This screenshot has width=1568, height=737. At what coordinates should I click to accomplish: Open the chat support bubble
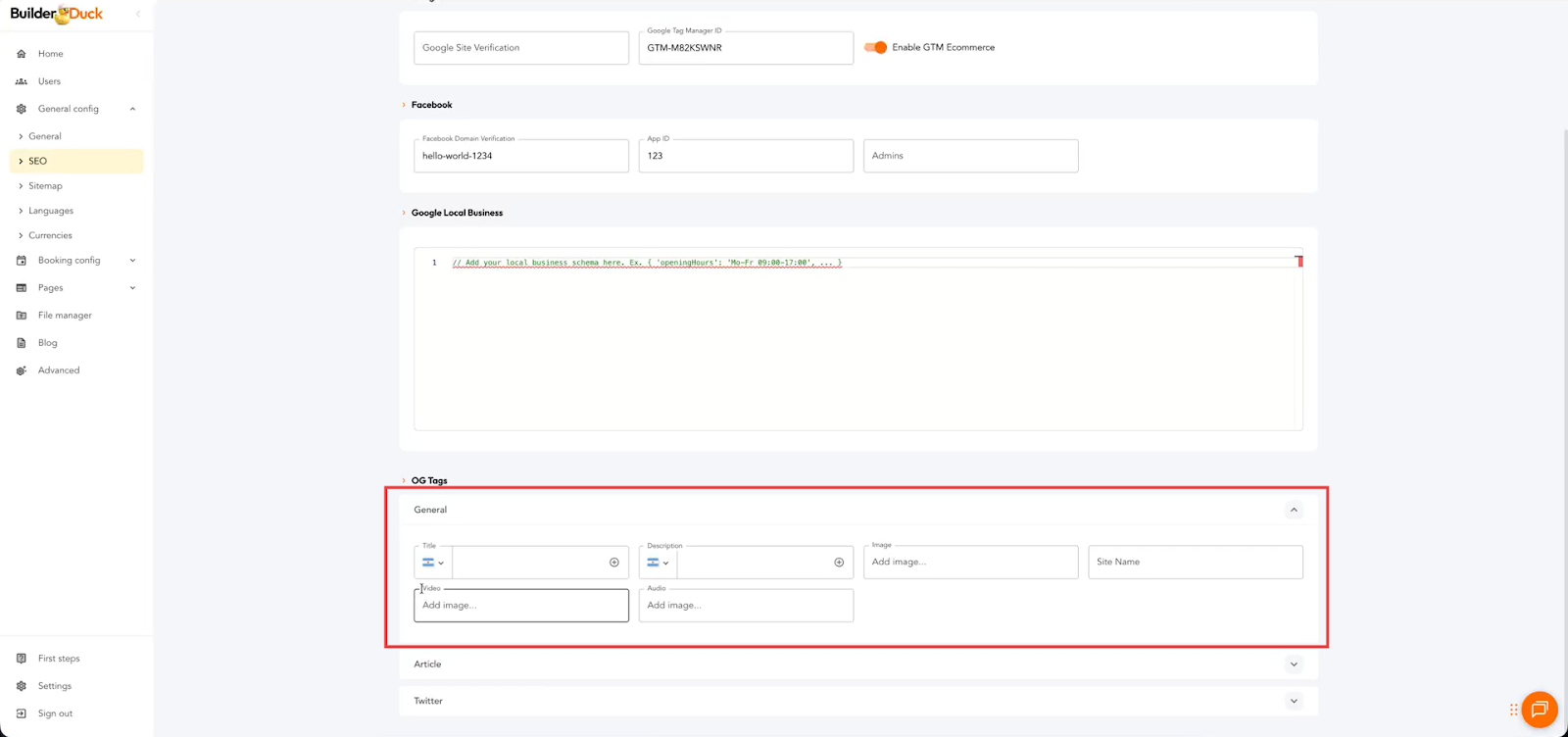[x=1539, y=709]
